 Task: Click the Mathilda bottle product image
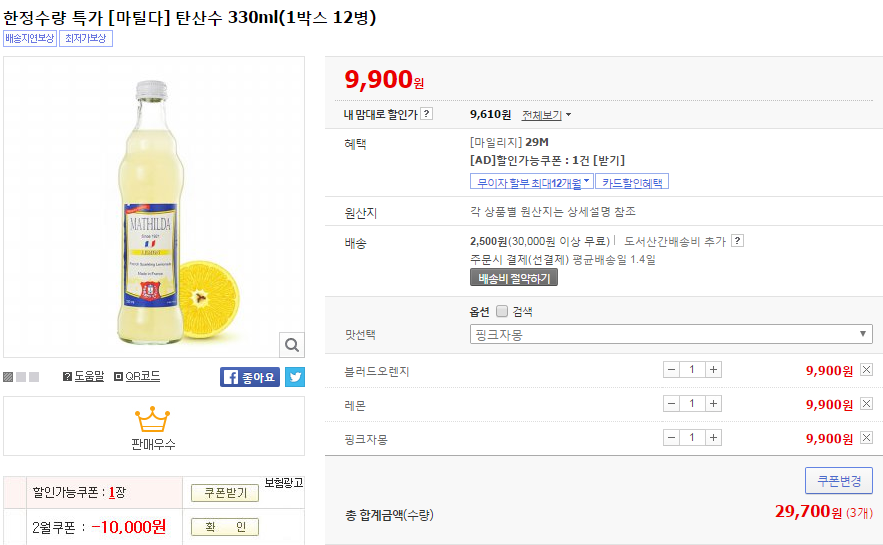pyautogui.click(x=154, y=205)
